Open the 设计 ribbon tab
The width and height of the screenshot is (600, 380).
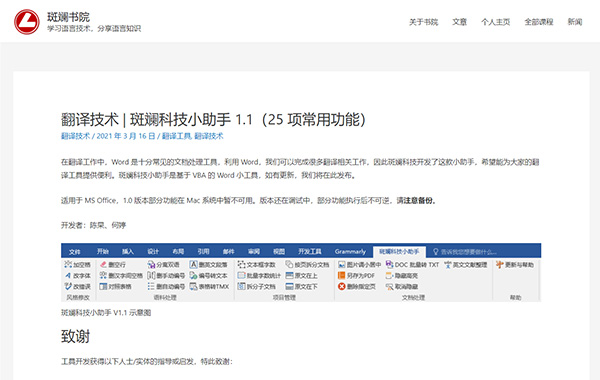(153, 251)
